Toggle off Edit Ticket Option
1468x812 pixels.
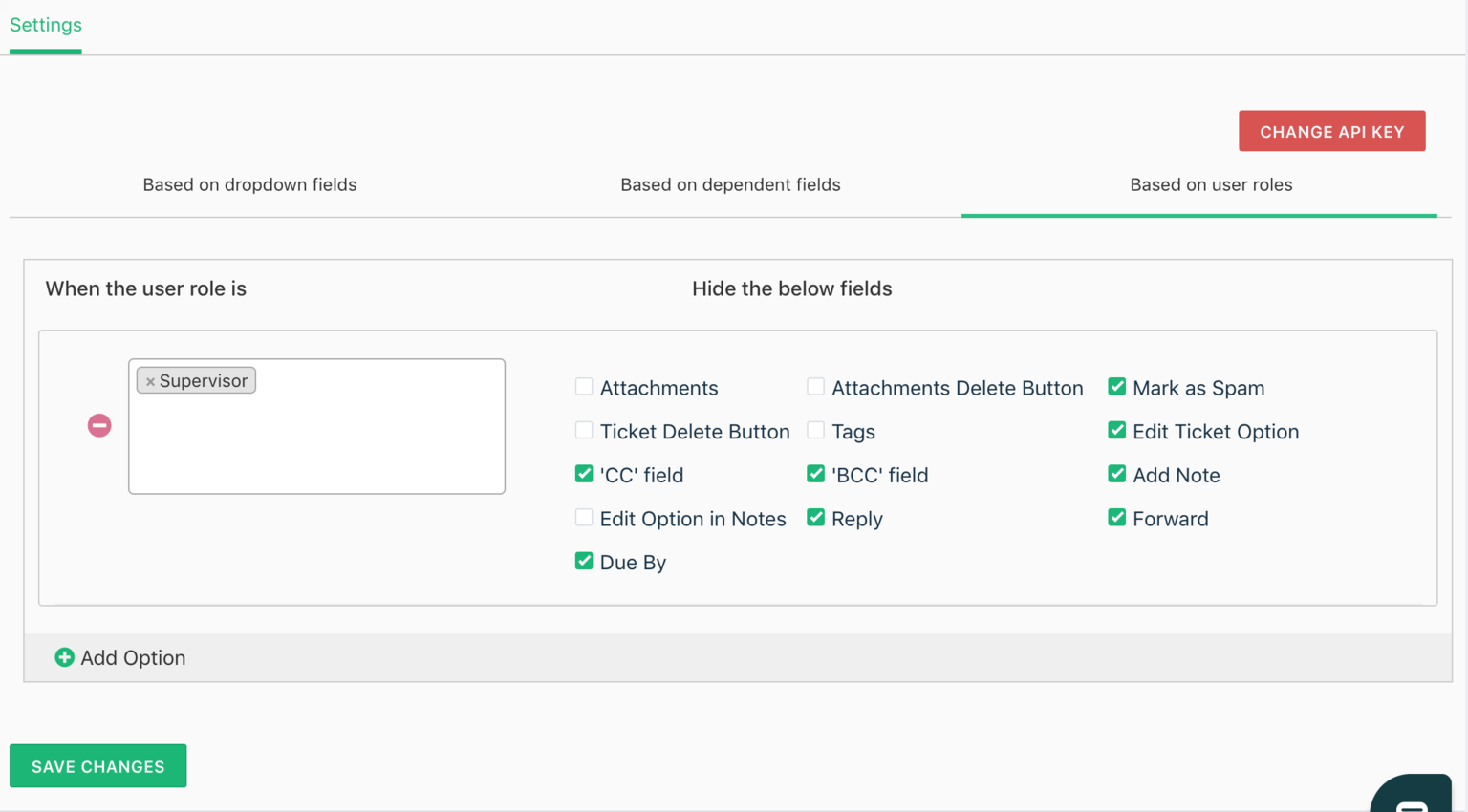[1116, 430]
